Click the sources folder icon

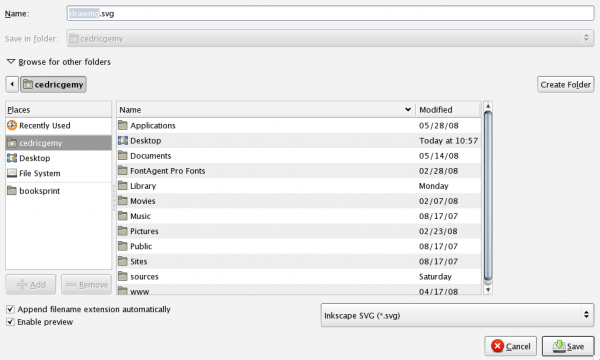tap(122, 276)
